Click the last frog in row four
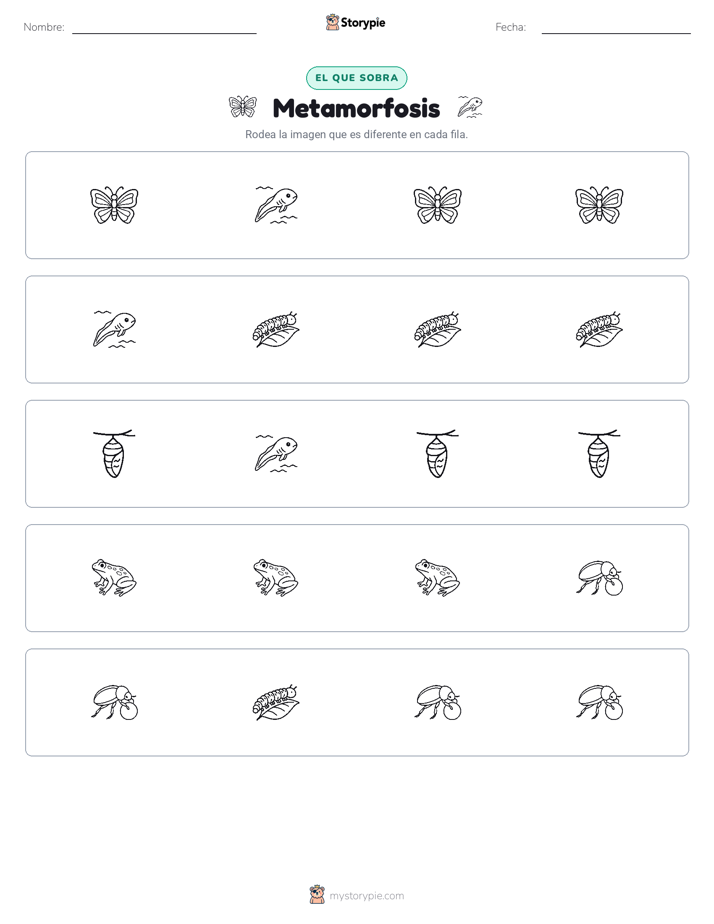Screen dimensions: 714x924 click(x=438, y=578)
